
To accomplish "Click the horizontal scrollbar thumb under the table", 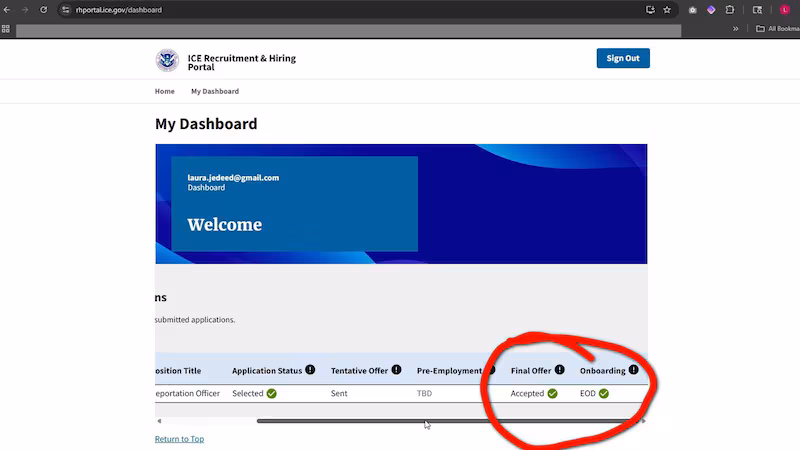I will pos(447,421).
